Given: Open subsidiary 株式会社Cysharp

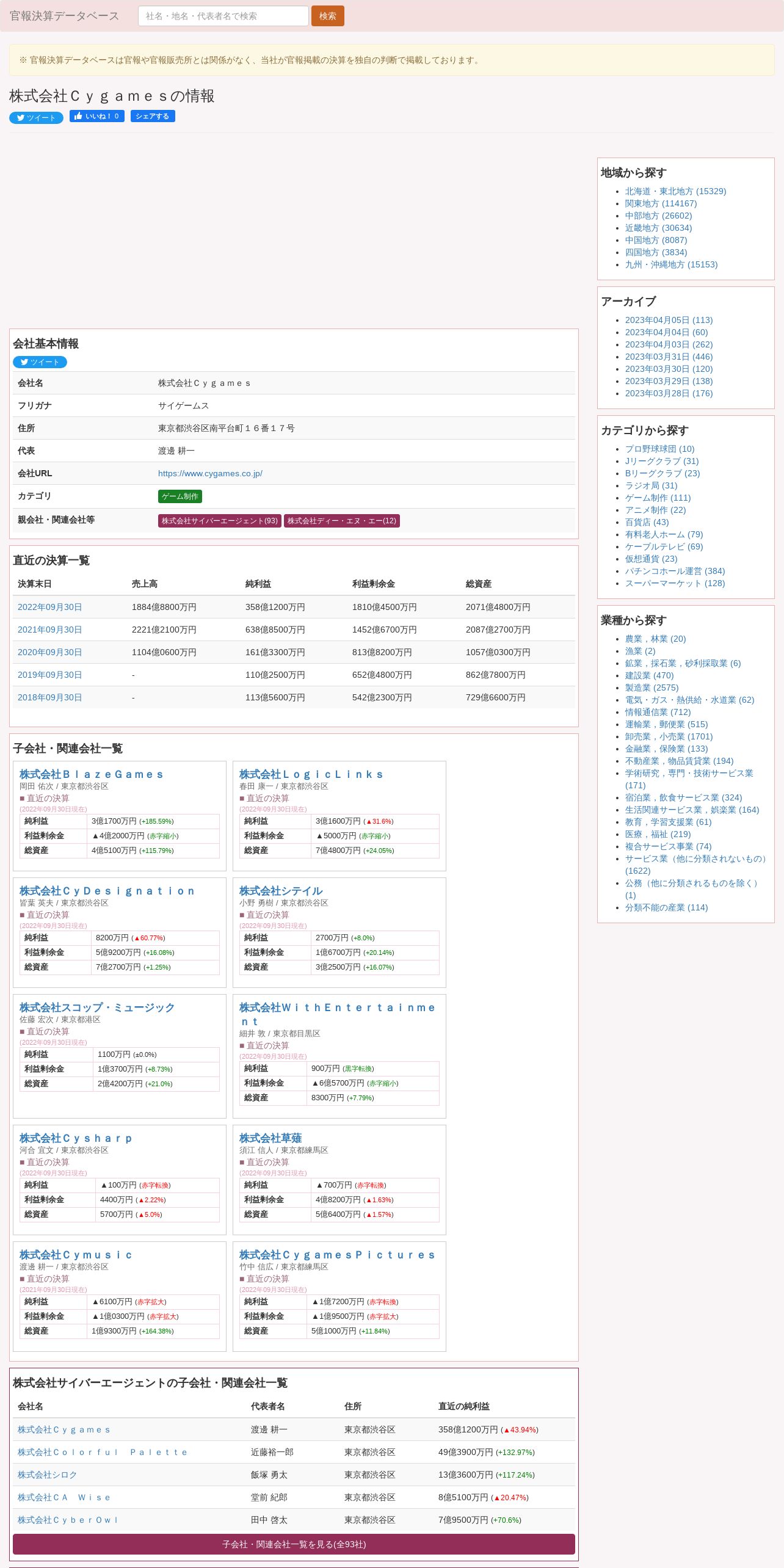Looking at the screenshot, I should coord(76,1138).
